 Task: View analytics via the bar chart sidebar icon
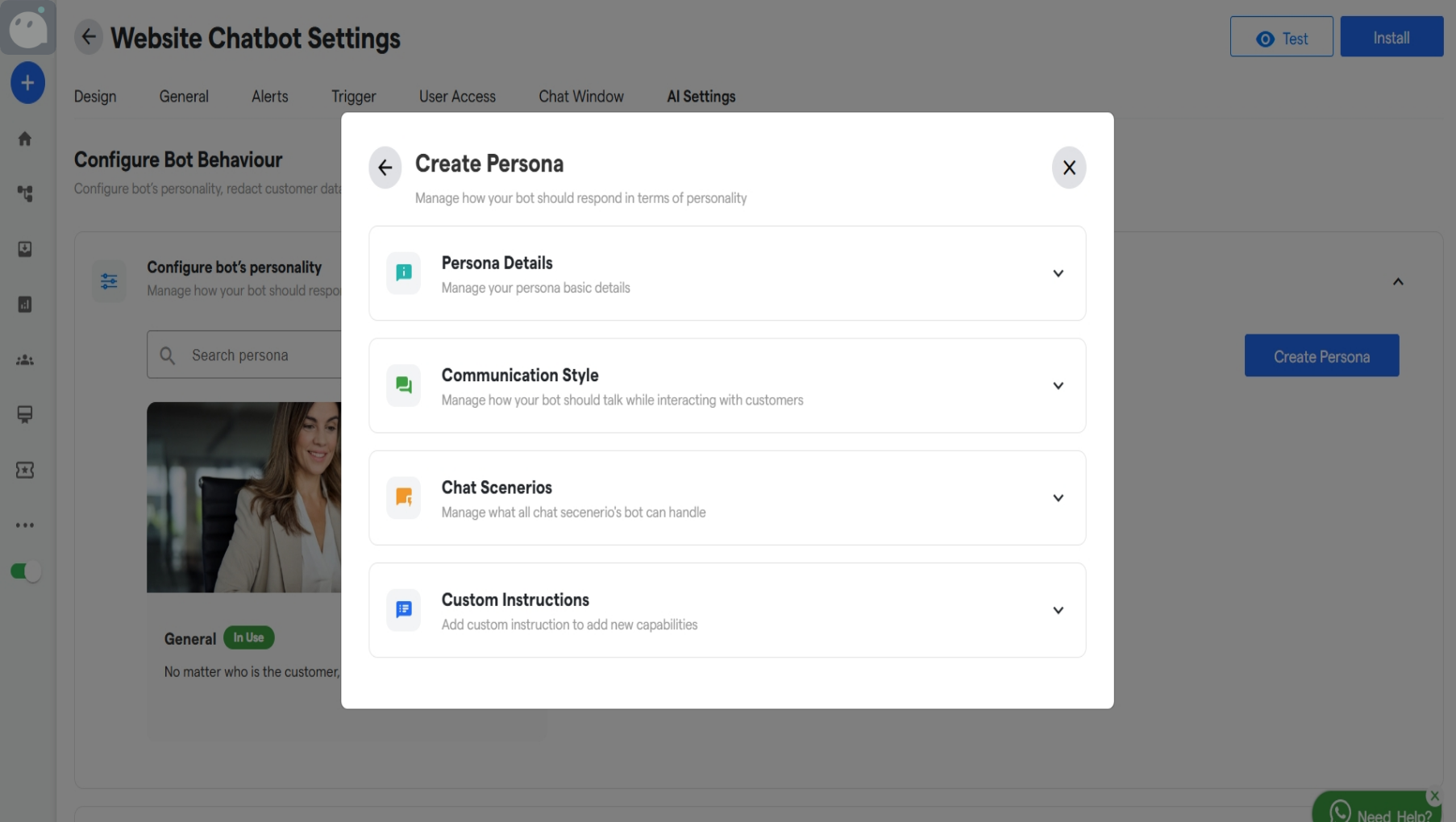25,305
